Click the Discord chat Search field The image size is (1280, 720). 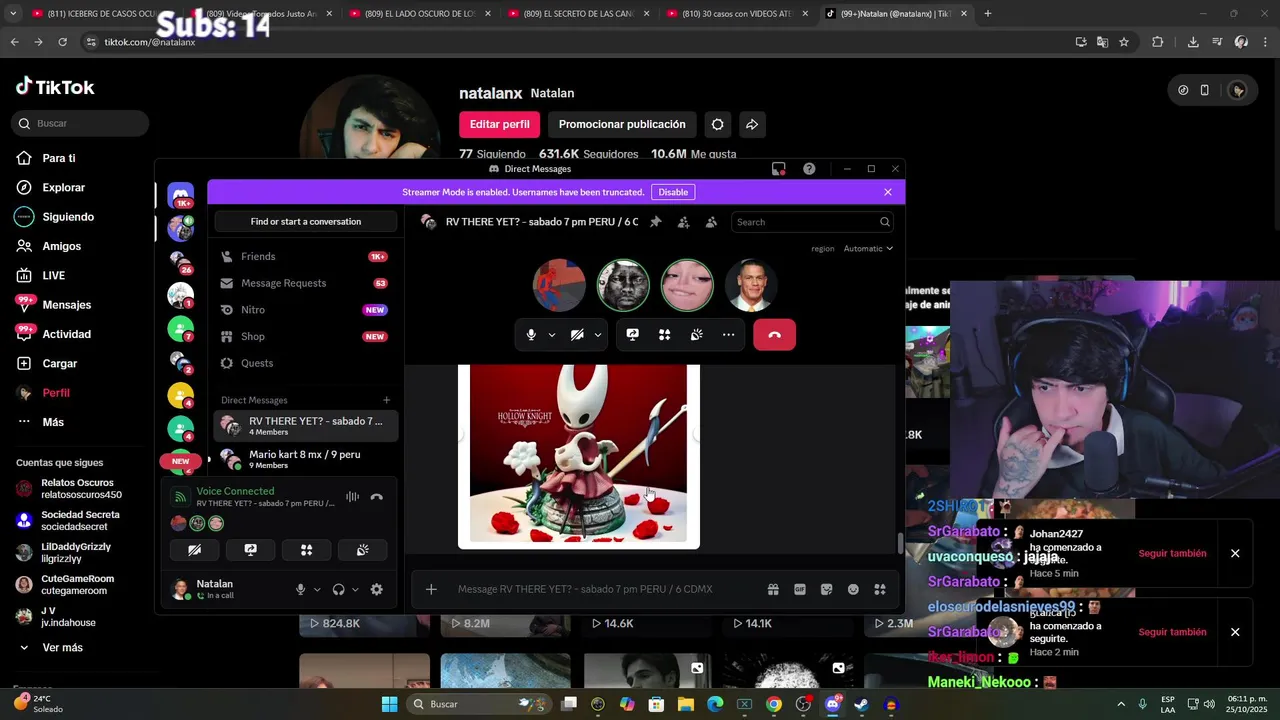tap(812, 222)
